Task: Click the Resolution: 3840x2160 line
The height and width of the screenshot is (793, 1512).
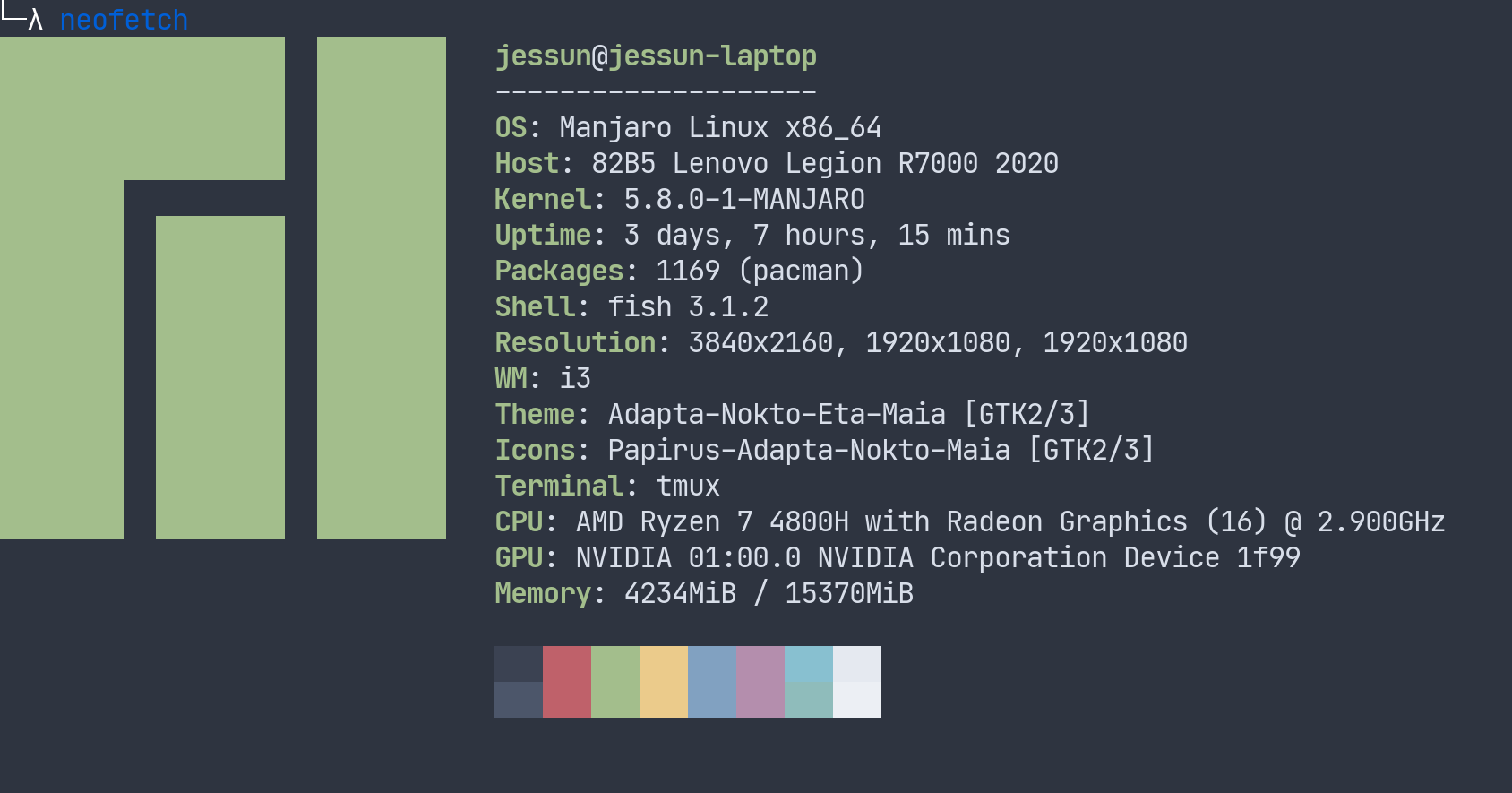Action: [841, 342]
